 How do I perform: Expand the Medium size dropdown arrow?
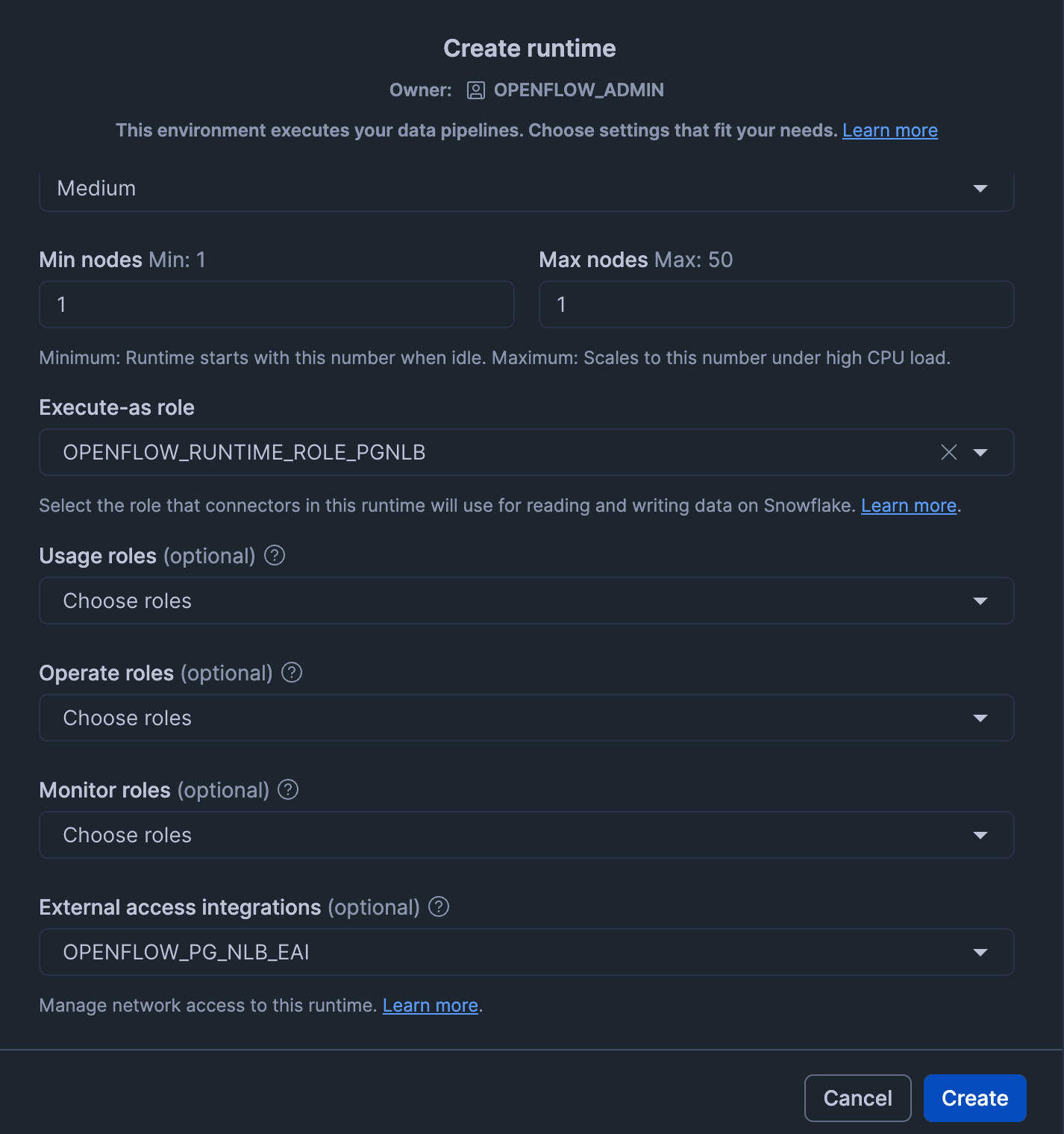click(x=980, y=189)
